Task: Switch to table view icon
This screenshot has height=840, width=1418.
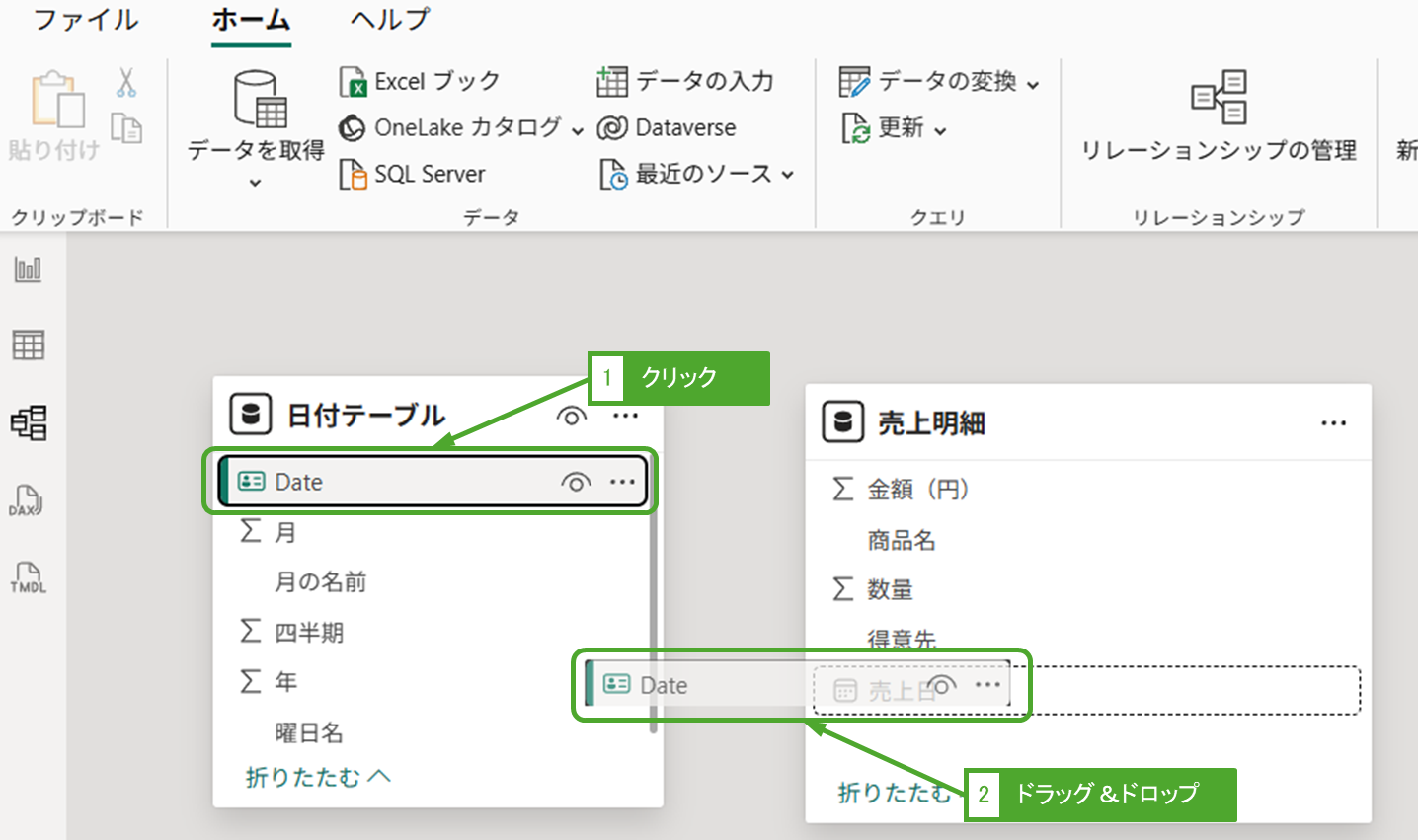Action: [x=28, y=345]
